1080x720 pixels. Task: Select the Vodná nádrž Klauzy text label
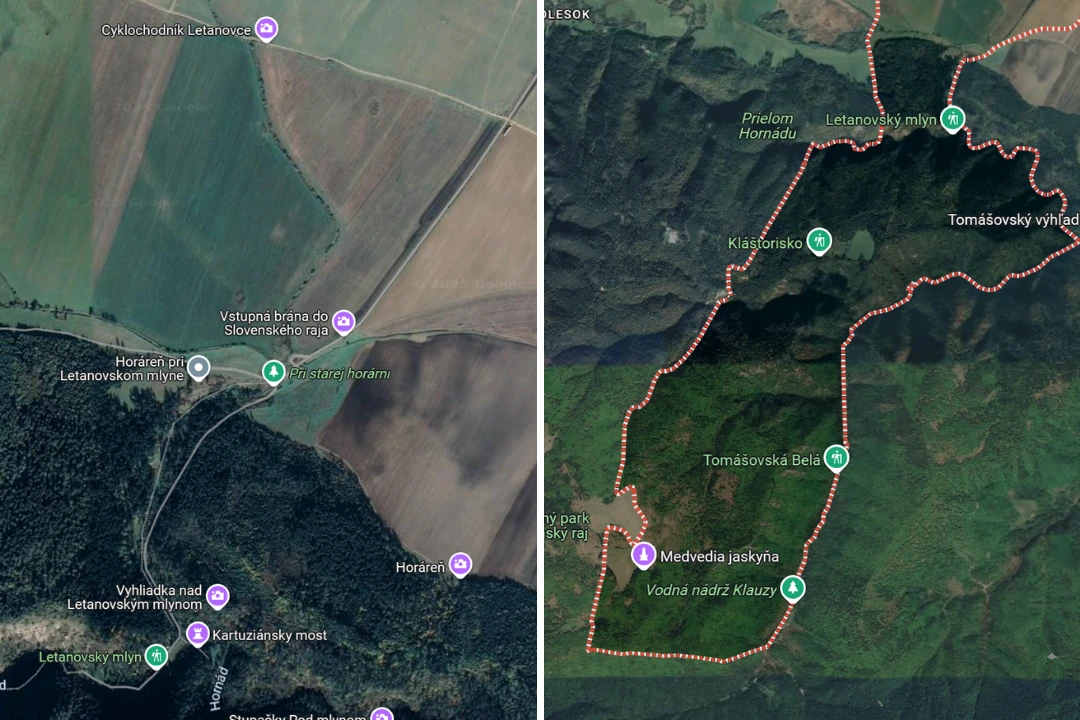click(x=711, y=590)
